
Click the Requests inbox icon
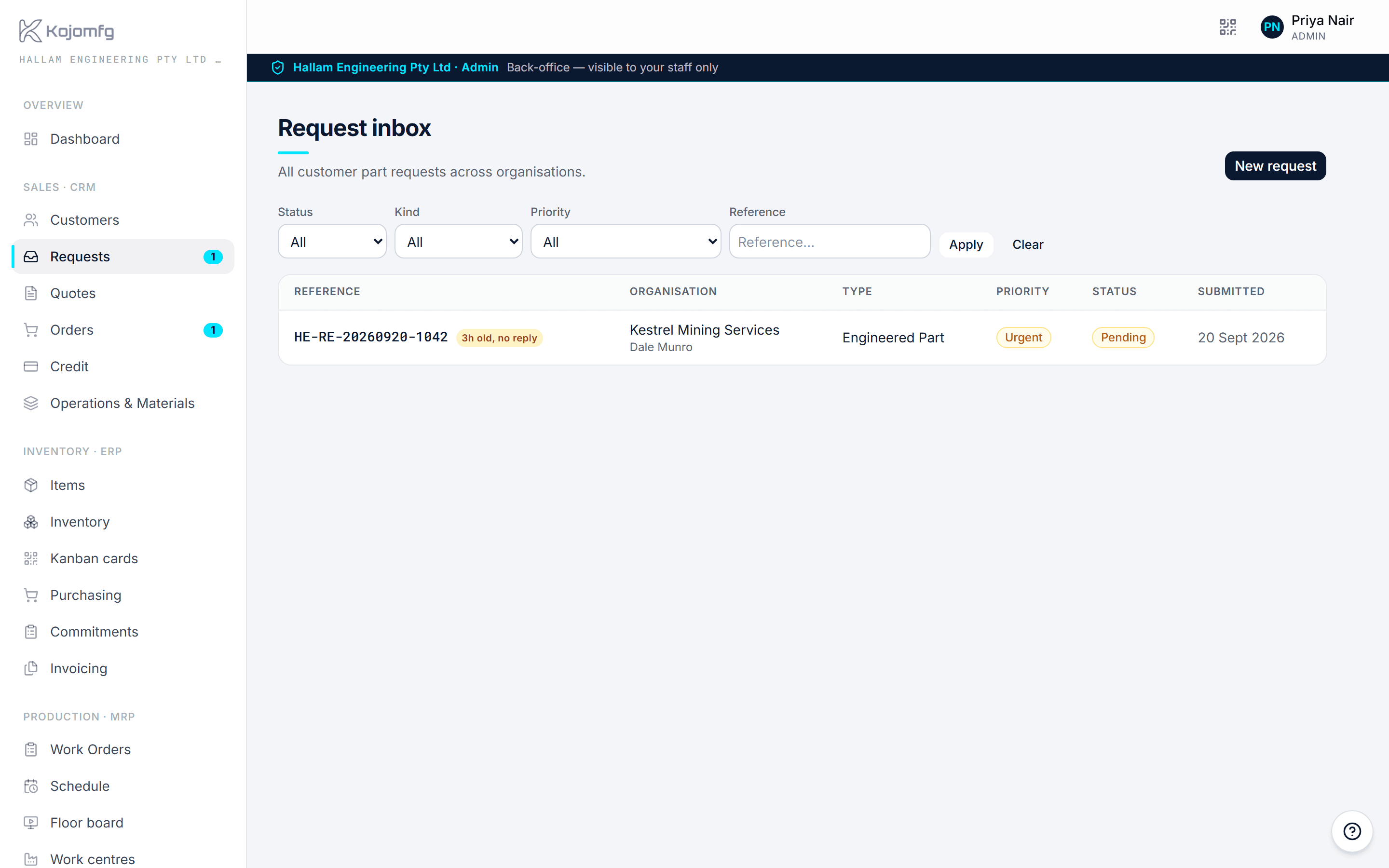31,257
